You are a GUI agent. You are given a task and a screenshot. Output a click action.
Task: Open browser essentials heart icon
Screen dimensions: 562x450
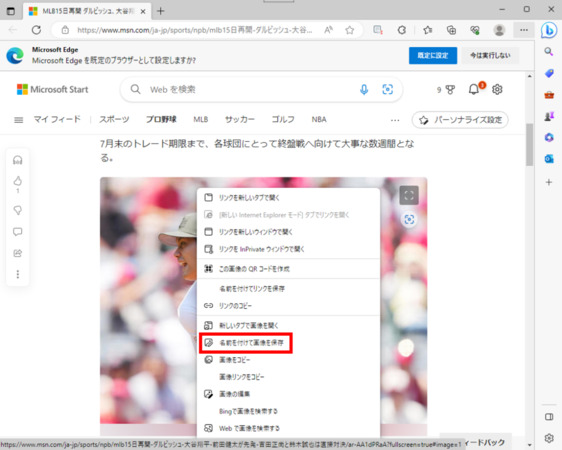[x=475, y=30]
